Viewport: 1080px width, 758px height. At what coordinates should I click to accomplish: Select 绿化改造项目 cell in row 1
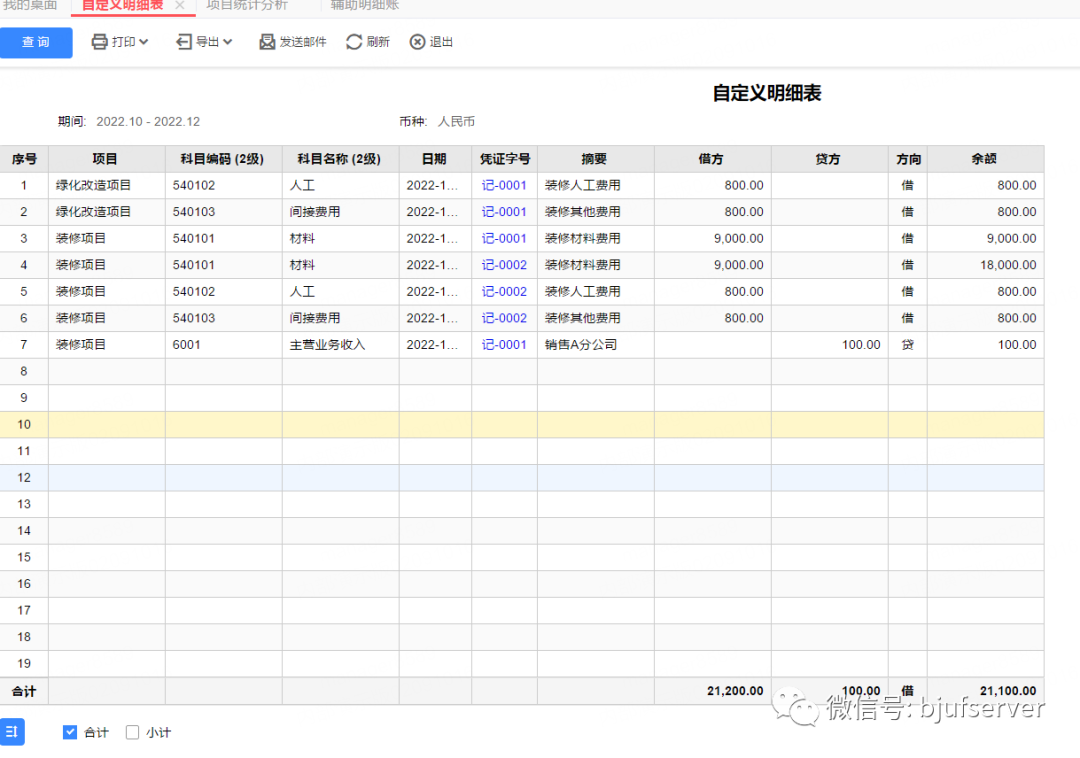[107, 185]
